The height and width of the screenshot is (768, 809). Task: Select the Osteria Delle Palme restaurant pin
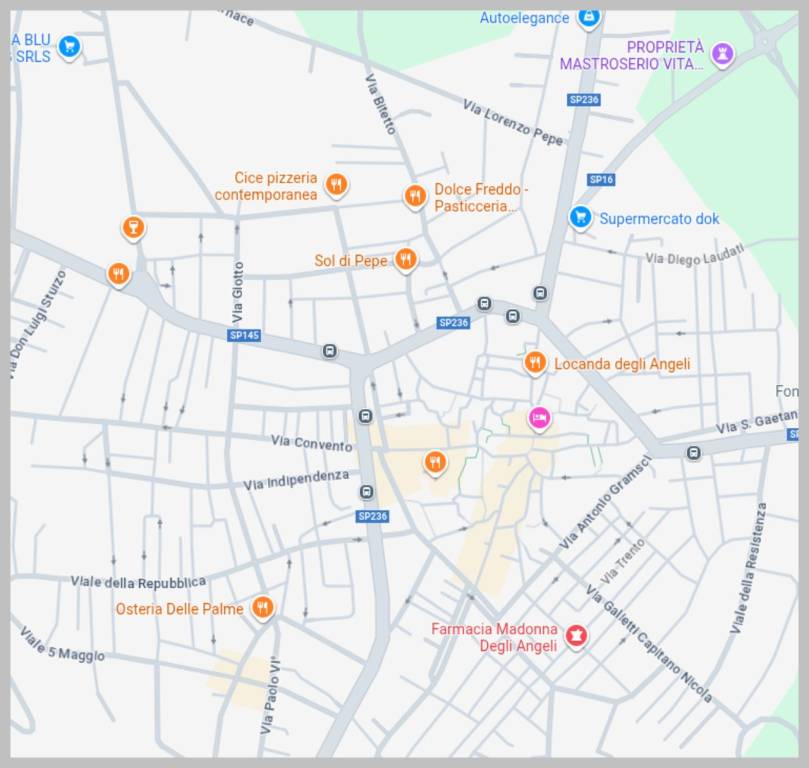[x=262, y=607]
